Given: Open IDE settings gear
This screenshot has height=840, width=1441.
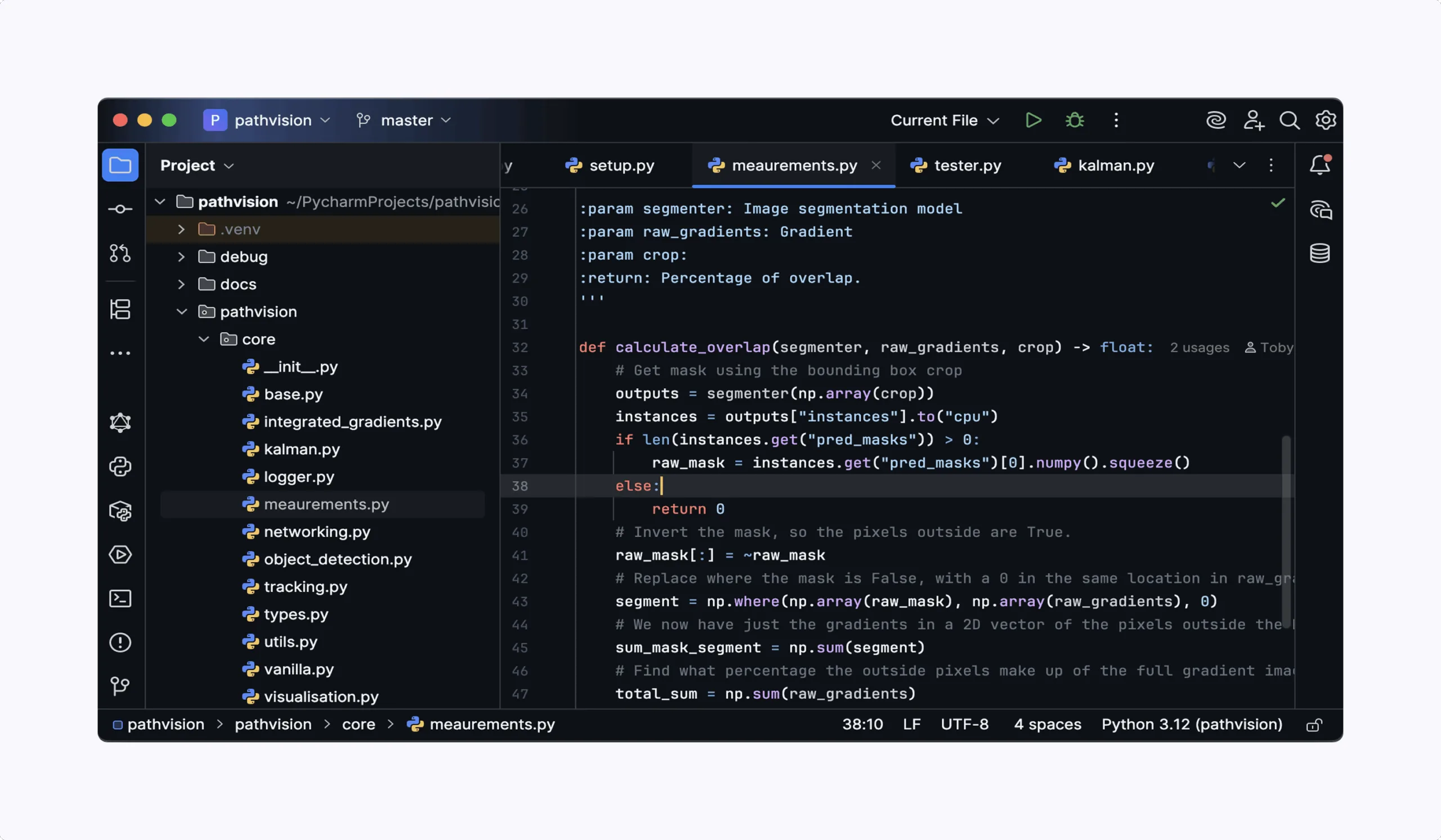Looking at the screenshot, I should coord(1326,120).
